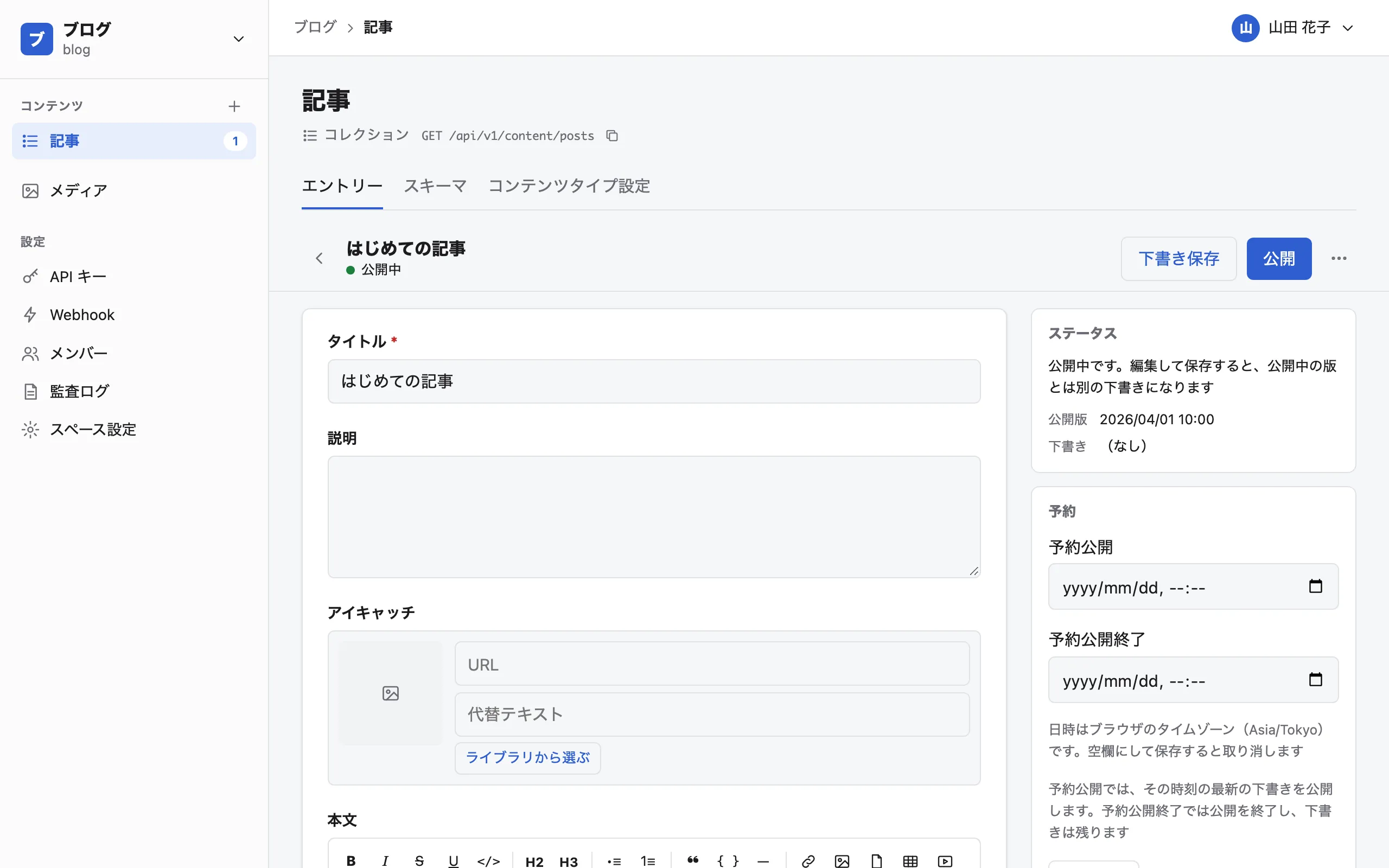
Task: Click the 下書き保存 button
Action: 1178,258
